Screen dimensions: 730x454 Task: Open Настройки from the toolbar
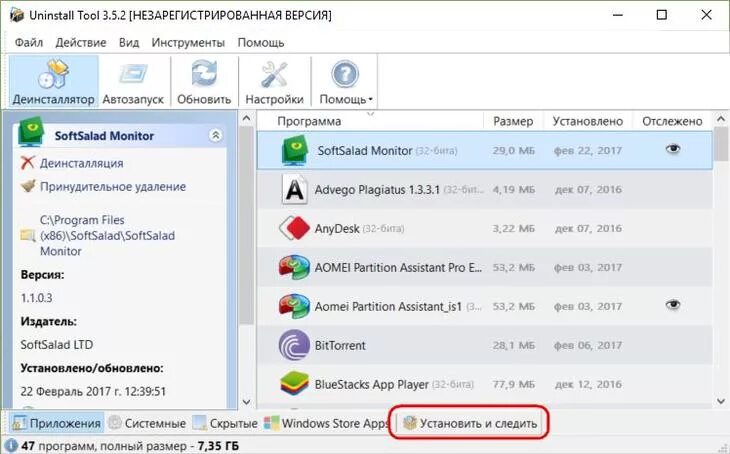[274, 82]
